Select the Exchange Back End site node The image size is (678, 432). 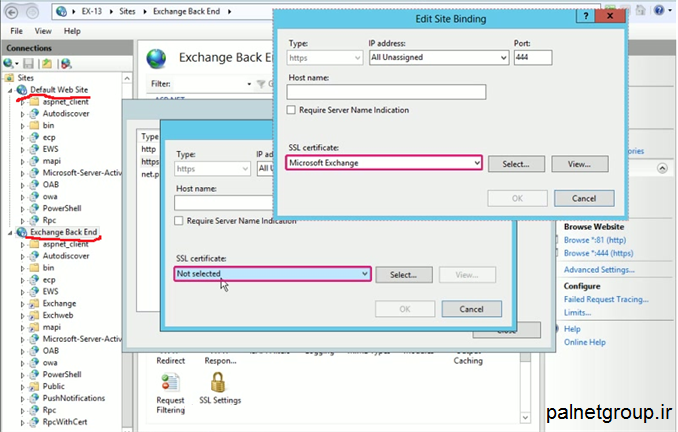coord(64,232)
